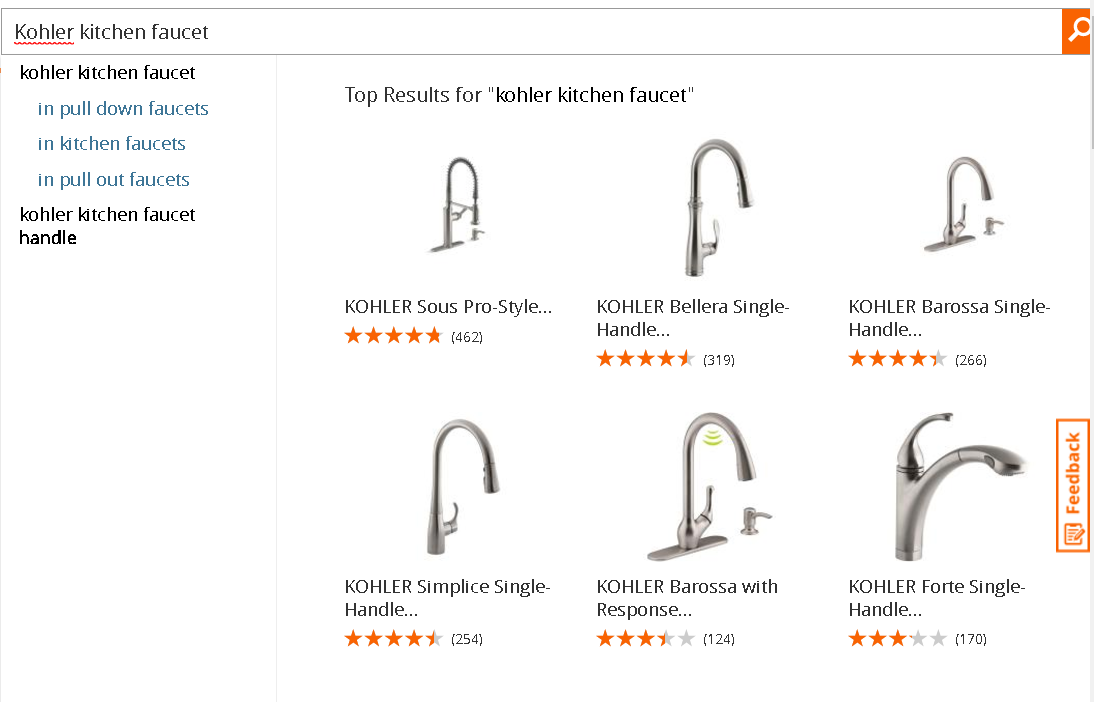Click the Kohler kitchen faucet search field

click(x=531, y=31)
